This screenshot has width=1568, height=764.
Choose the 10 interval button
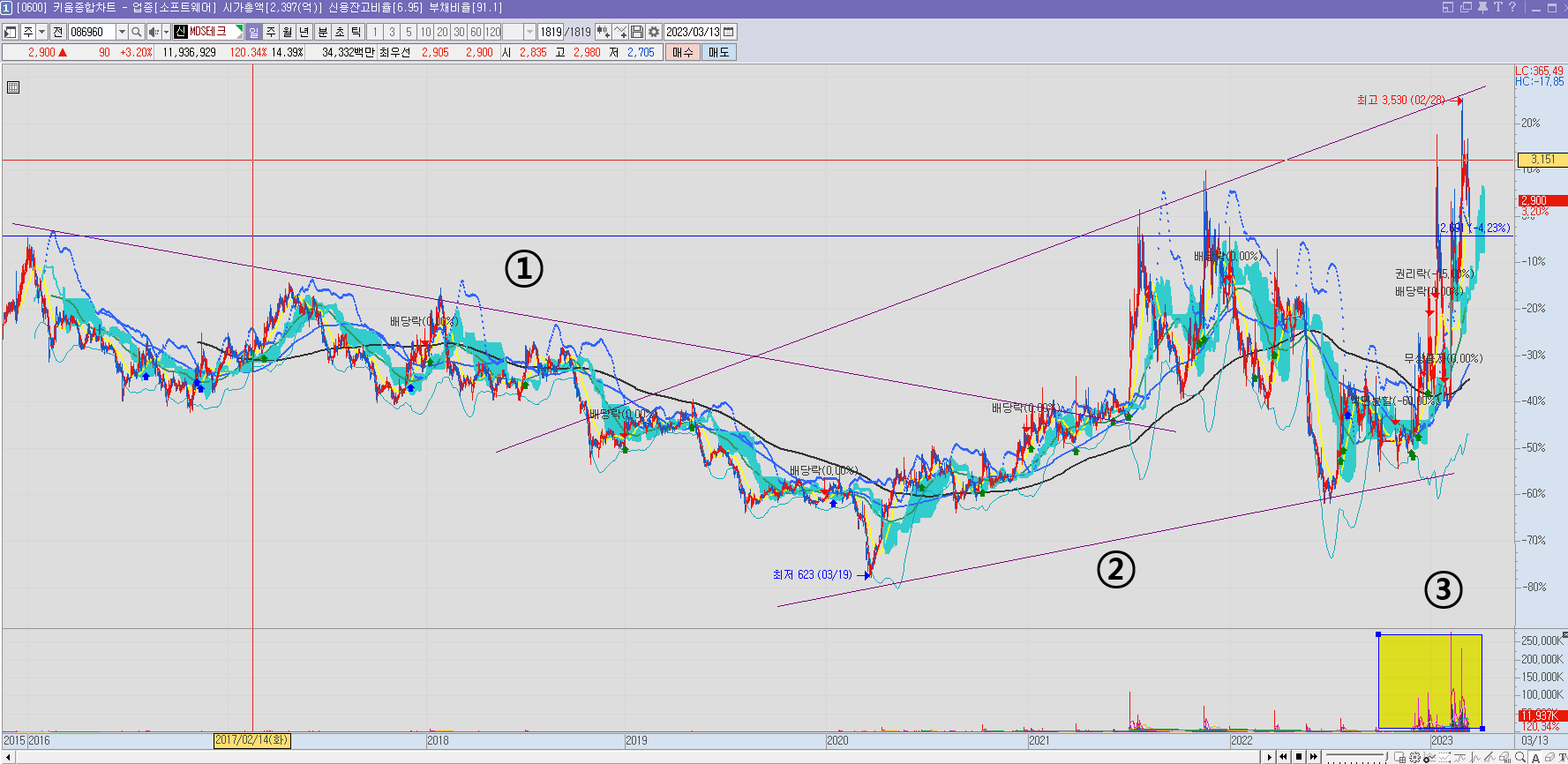coord(425,32)
